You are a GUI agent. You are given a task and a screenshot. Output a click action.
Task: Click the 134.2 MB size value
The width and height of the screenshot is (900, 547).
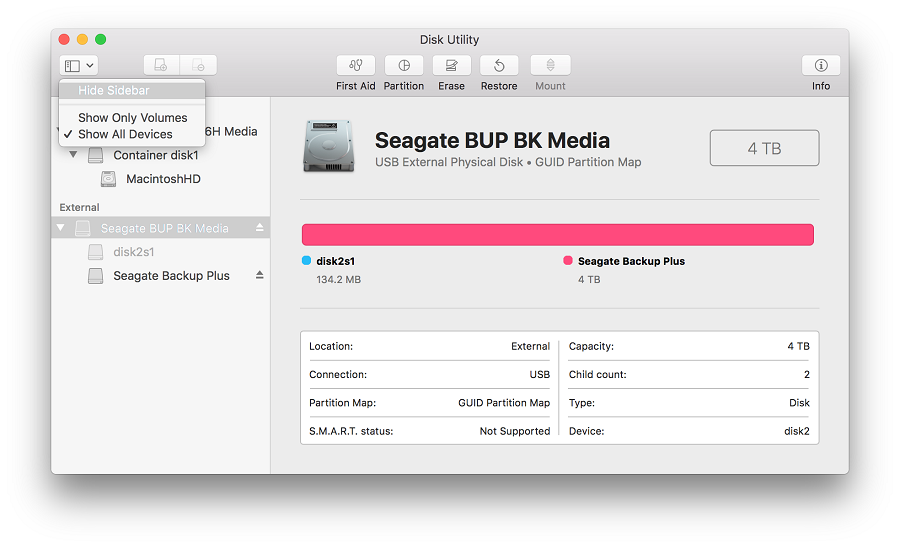pos(339,280)
